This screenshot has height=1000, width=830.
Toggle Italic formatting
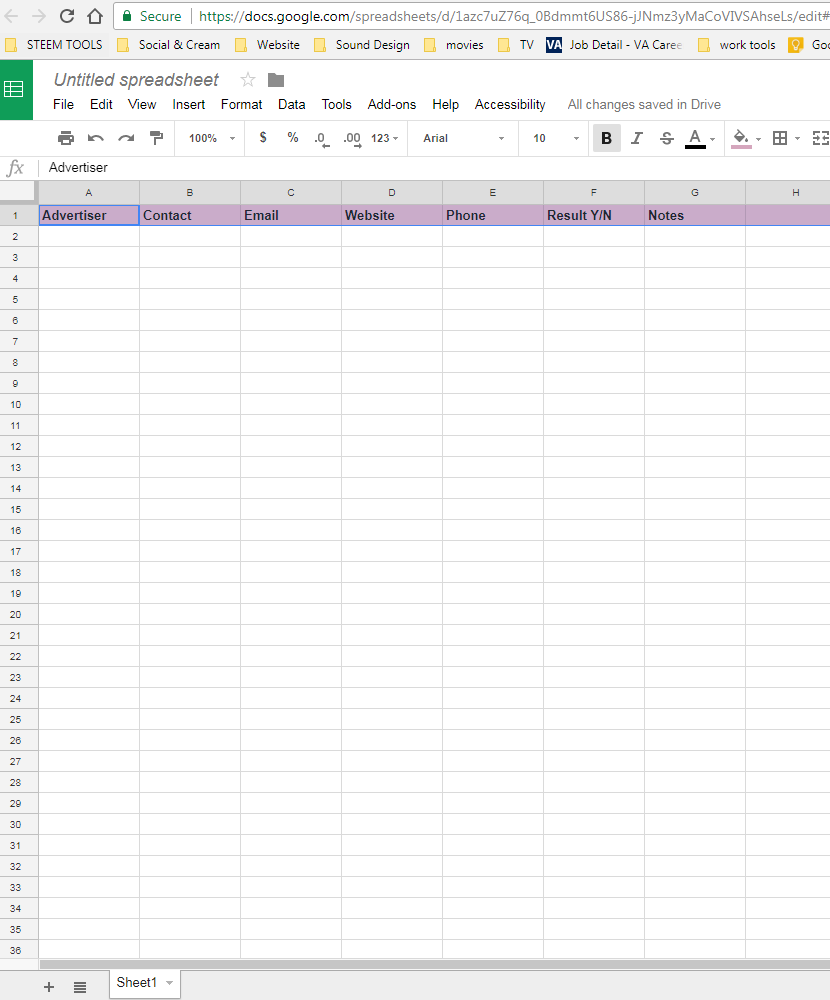[637, 138]
